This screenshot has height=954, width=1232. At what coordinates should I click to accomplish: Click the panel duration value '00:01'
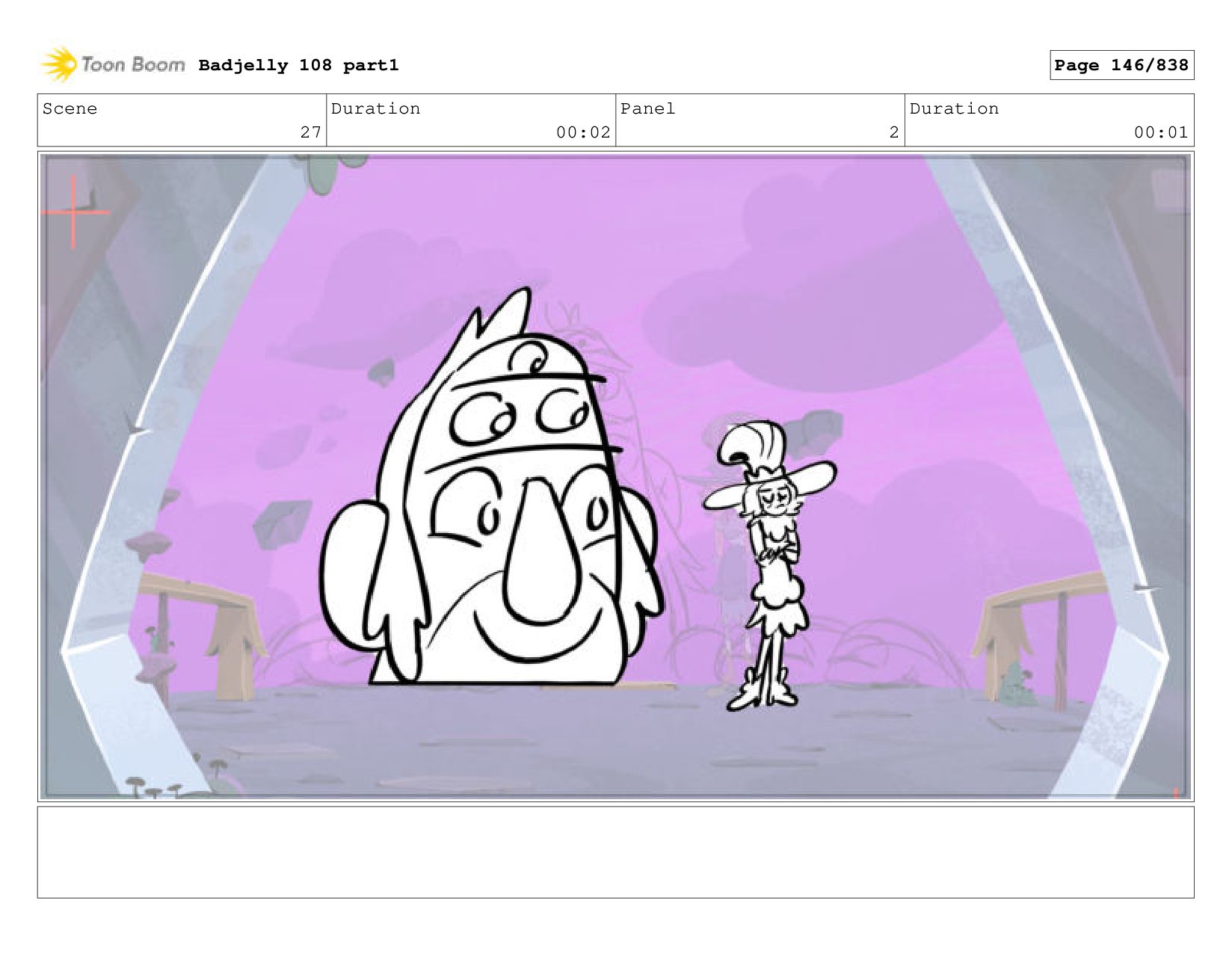1161,132
